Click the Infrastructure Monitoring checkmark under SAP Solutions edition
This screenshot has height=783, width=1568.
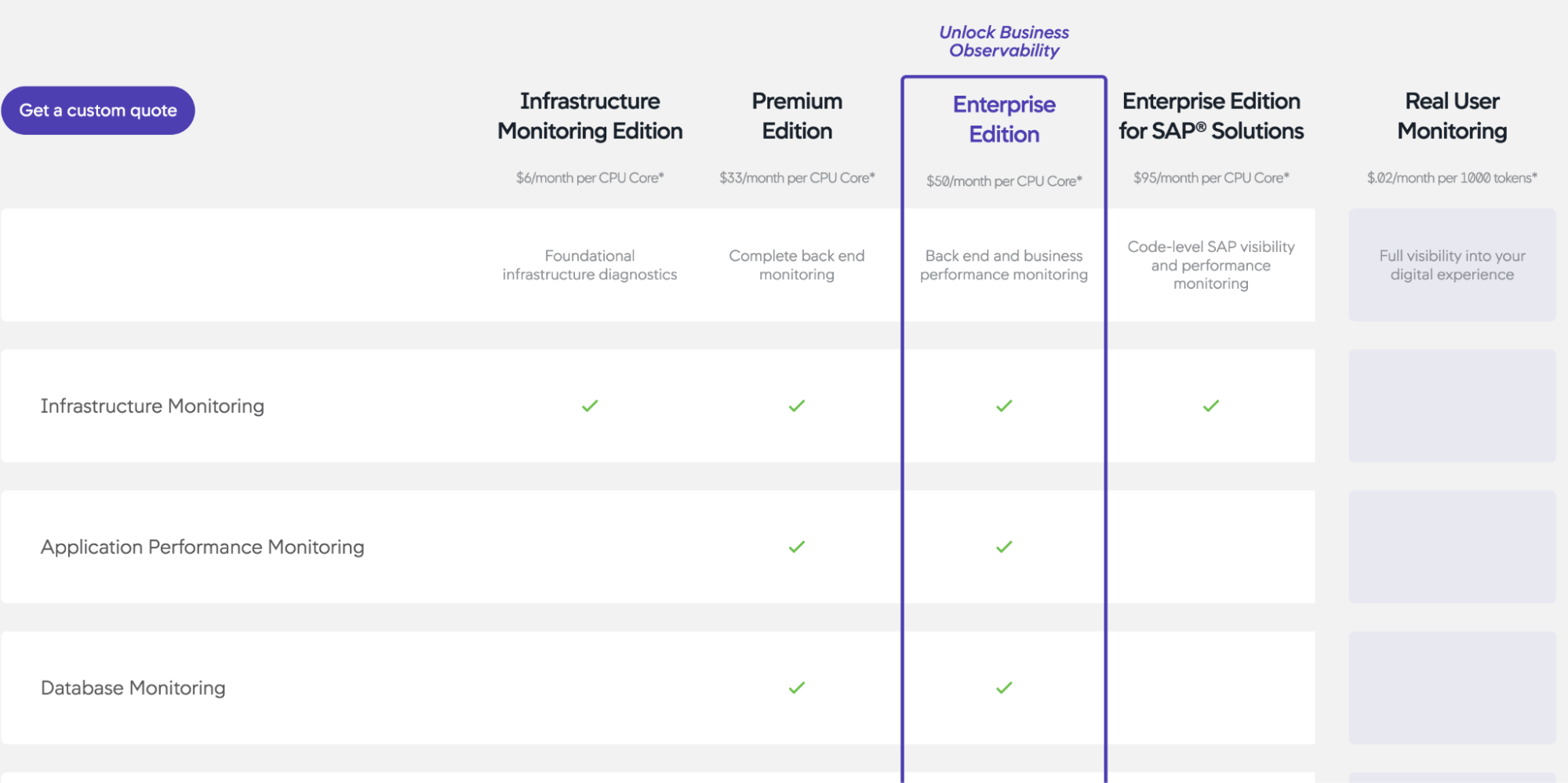1210,406
